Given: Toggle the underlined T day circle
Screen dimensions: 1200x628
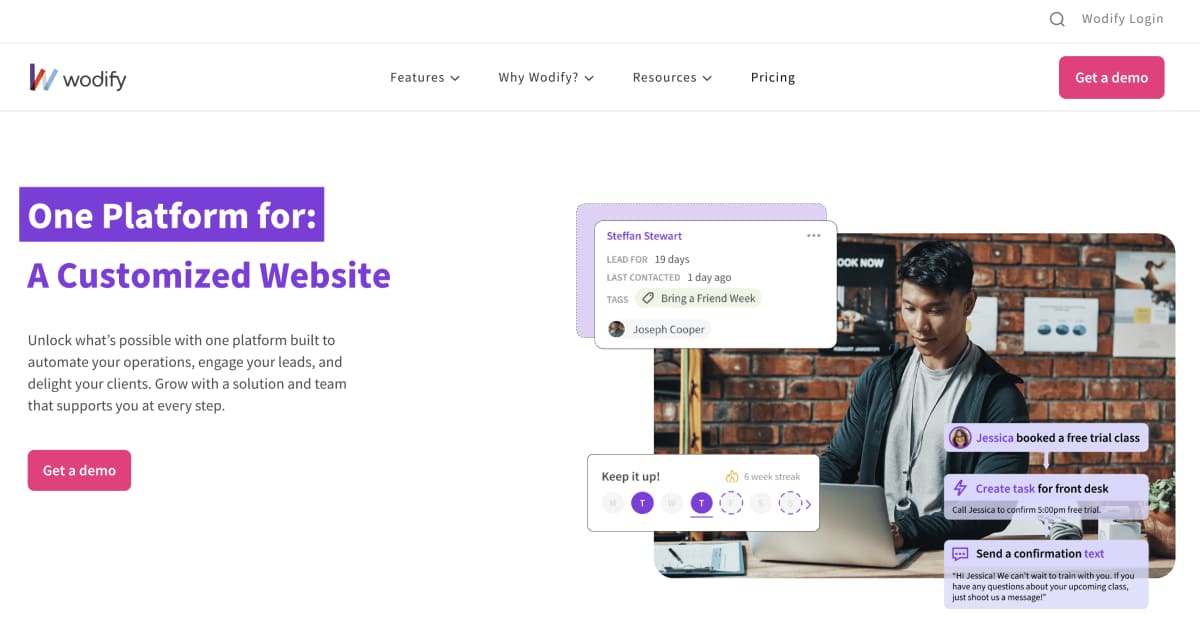Looking at the screenshot, I should tap(702, 503).
